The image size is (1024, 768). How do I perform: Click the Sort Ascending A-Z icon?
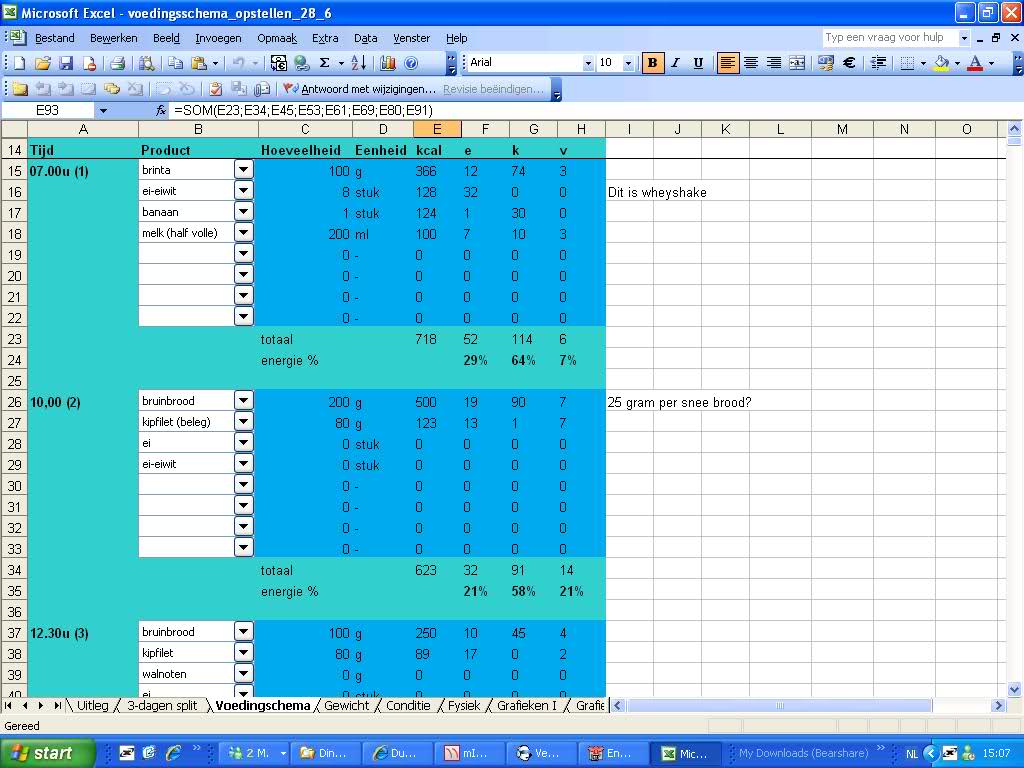(358, 63)
